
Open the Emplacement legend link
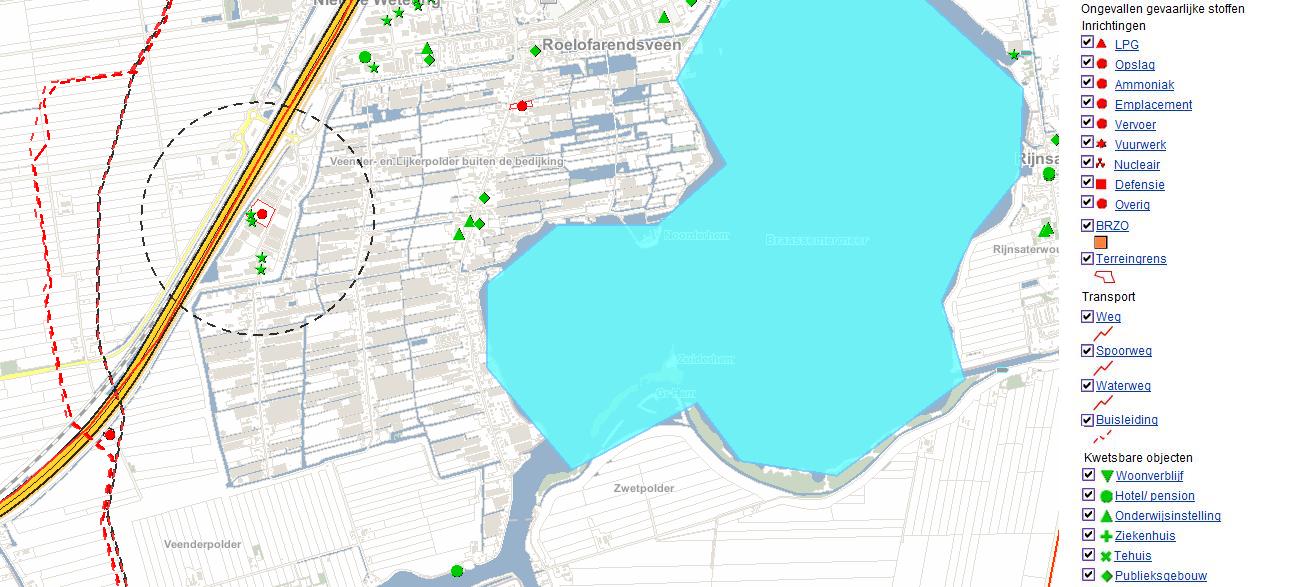tap(1153, 105)
